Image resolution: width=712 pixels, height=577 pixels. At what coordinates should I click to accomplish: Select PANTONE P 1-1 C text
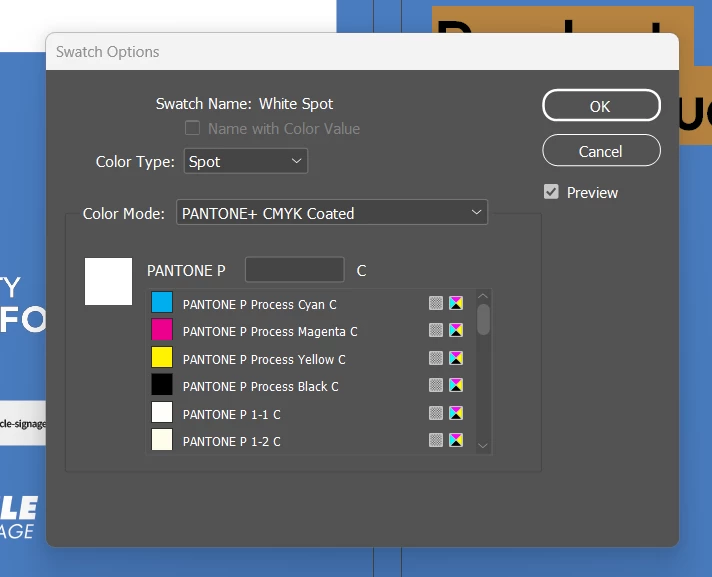[x=232, y=415]
